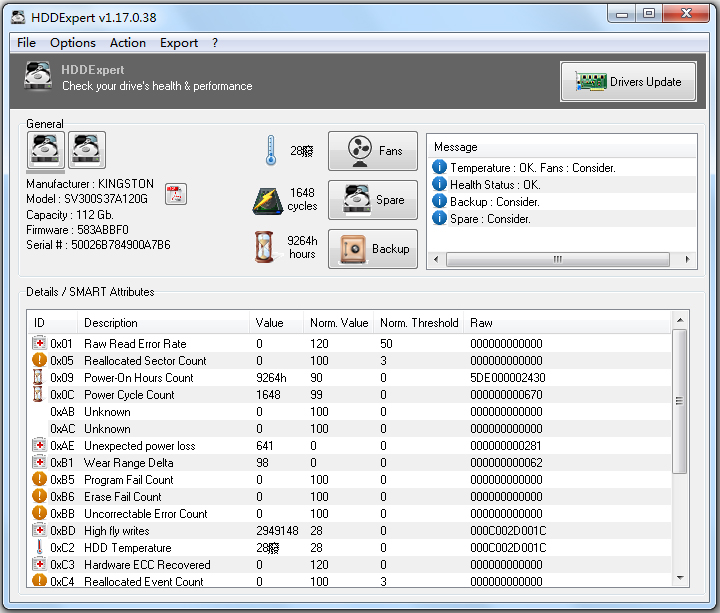The width and height of the screenshot is (720, 613).
Task: Select the second hard drive icon
Action: (87, 150)
